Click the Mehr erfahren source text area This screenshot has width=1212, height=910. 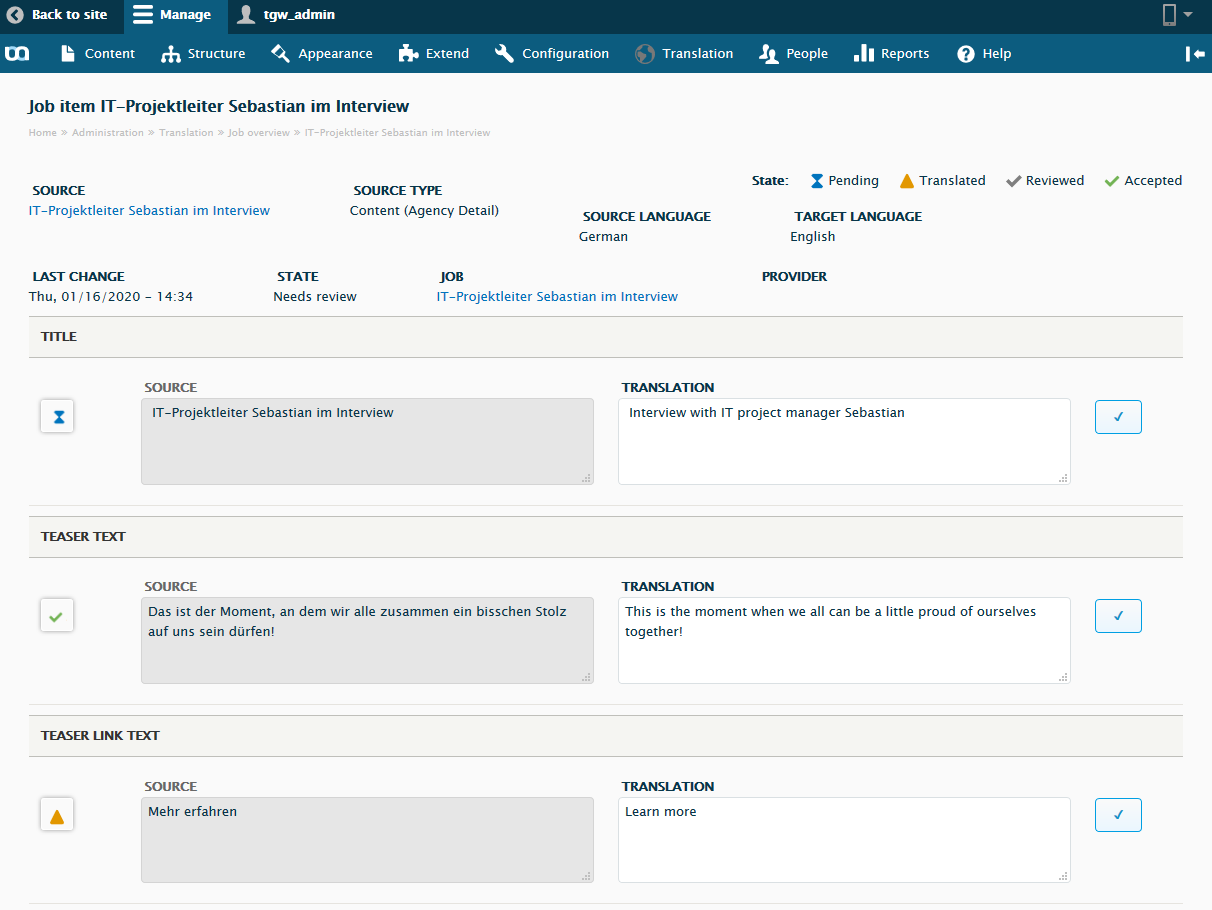coord(367,840)
